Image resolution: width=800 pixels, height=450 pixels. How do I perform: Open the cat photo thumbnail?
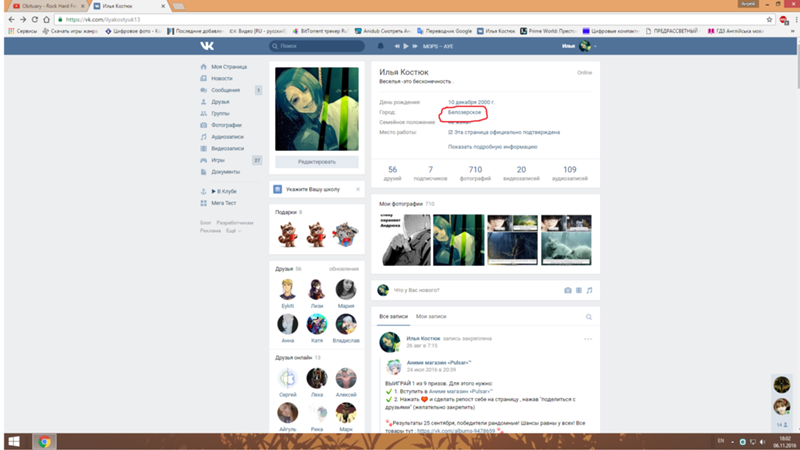pos(566,240)
